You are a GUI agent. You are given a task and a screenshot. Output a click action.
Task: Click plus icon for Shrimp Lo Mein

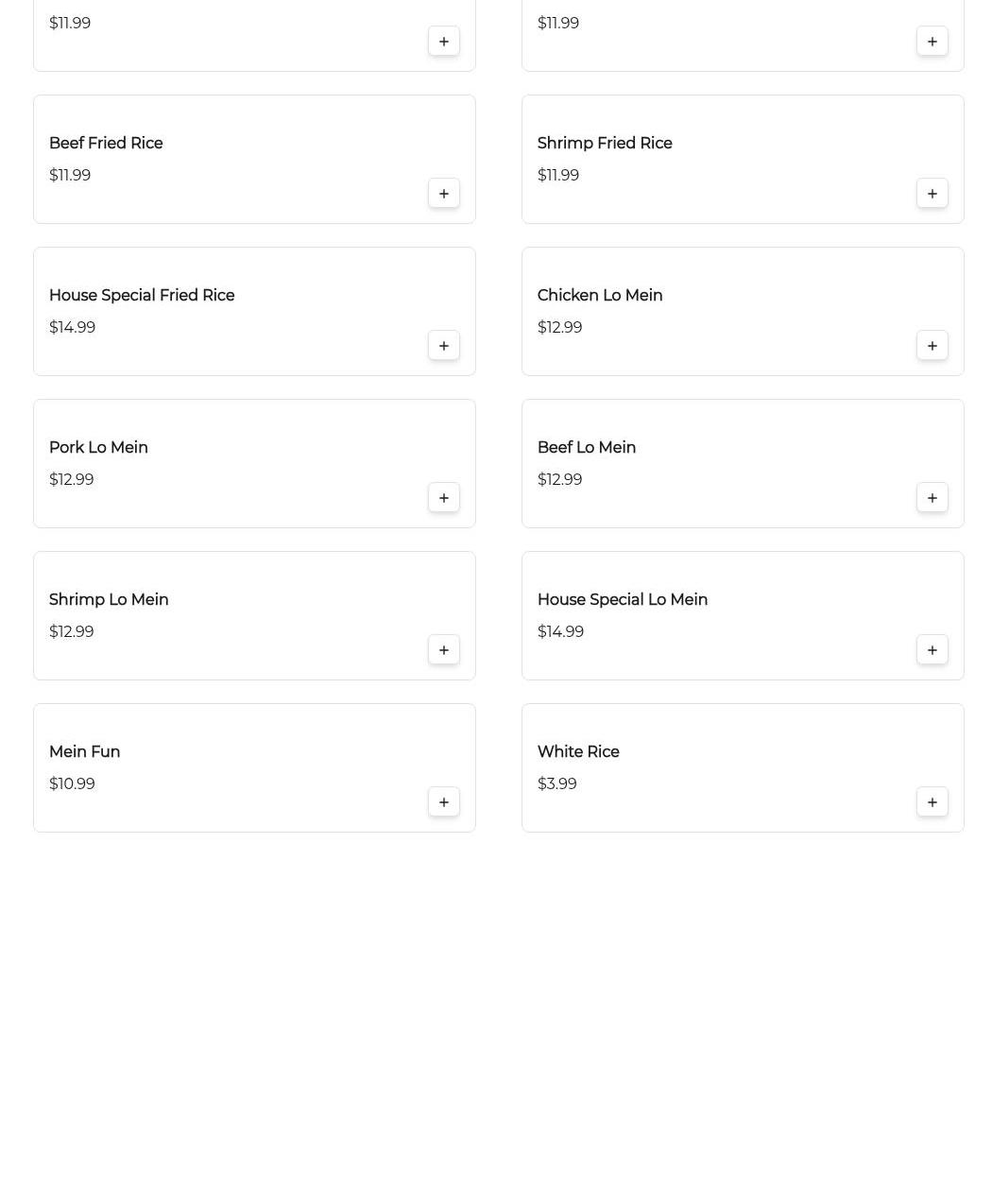coord(444,650)
